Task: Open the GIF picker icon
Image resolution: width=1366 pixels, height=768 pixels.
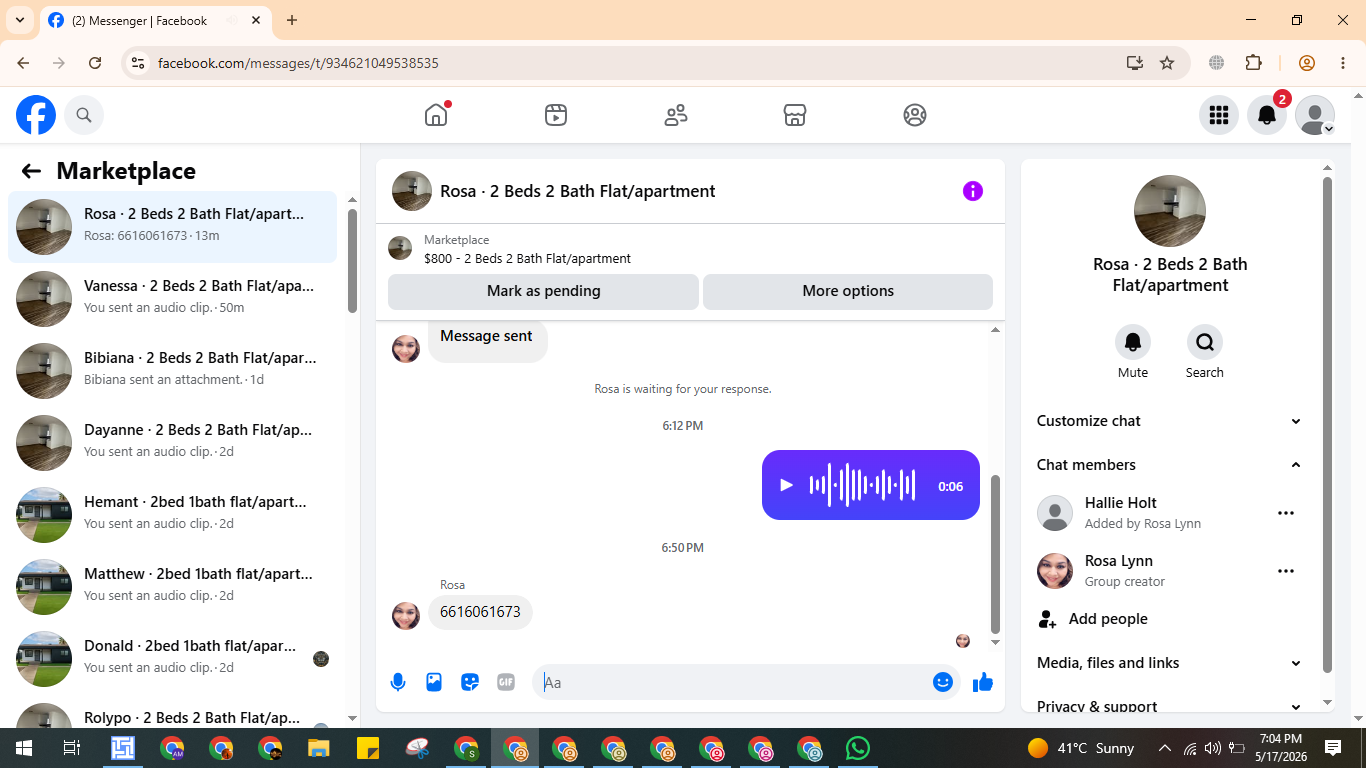Action: (x=506, y=682)
